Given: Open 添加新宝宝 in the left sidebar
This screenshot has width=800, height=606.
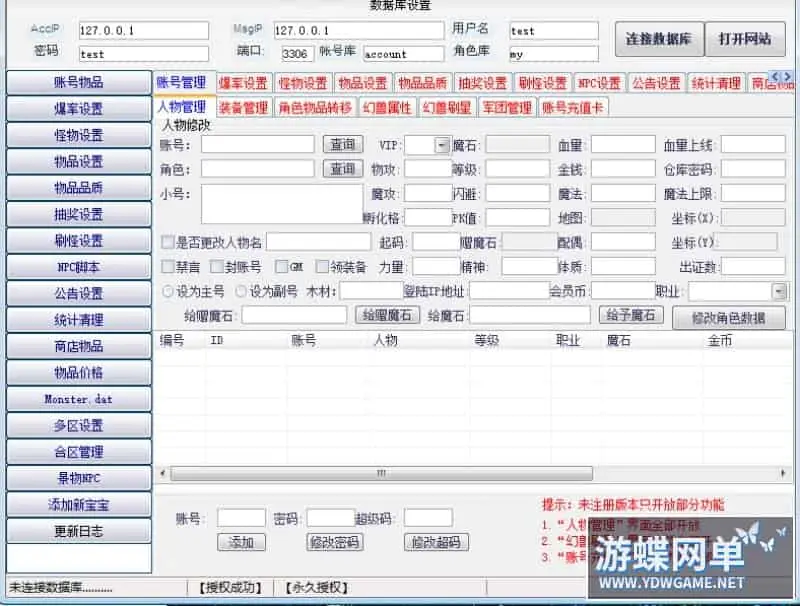Looking at the screenshot, I should click(x=79, y=505).
